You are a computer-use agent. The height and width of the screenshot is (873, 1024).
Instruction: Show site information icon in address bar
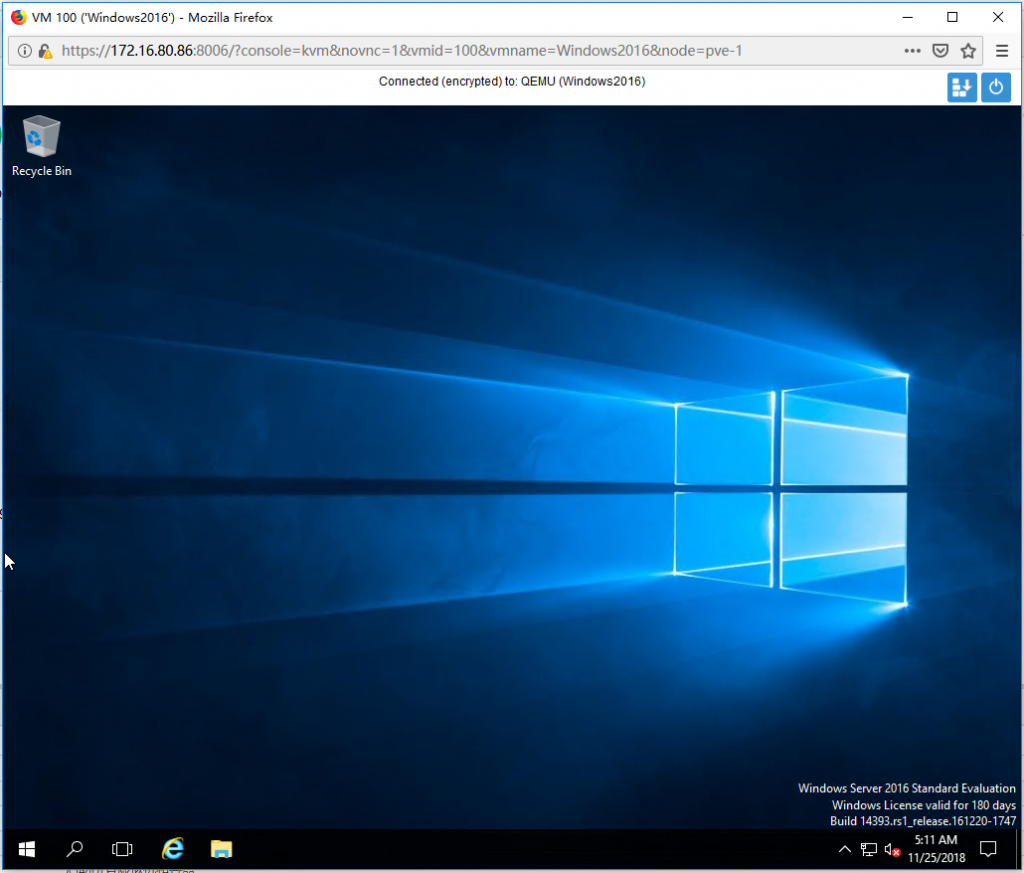[24, 51]
